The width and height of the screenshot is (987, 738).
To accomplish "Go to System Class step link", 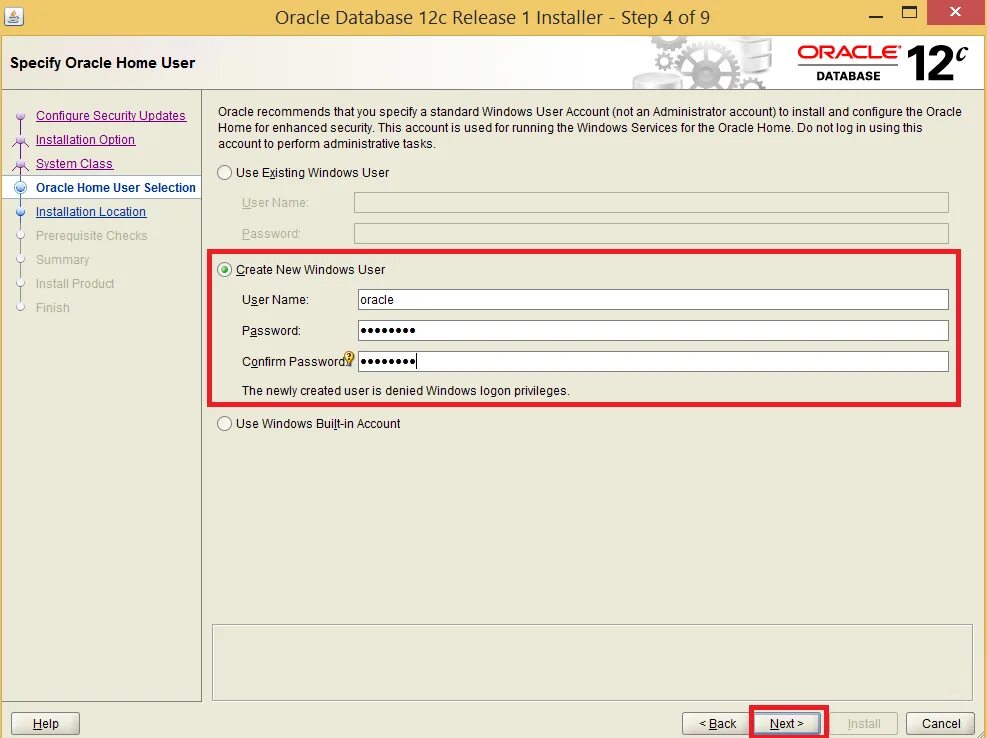I will click(x=74, y=164).
